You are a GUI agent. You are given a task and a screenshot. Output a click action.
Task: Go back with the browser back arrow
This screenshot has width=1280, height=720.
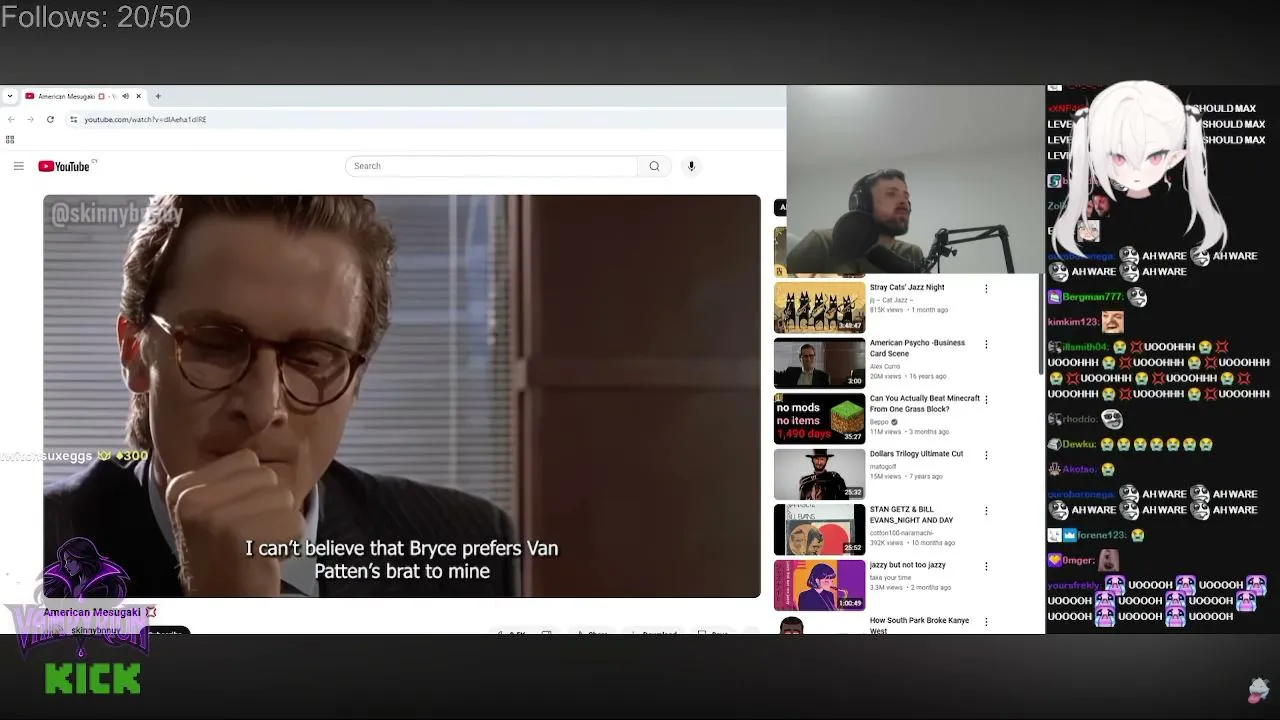pos(11,119)
